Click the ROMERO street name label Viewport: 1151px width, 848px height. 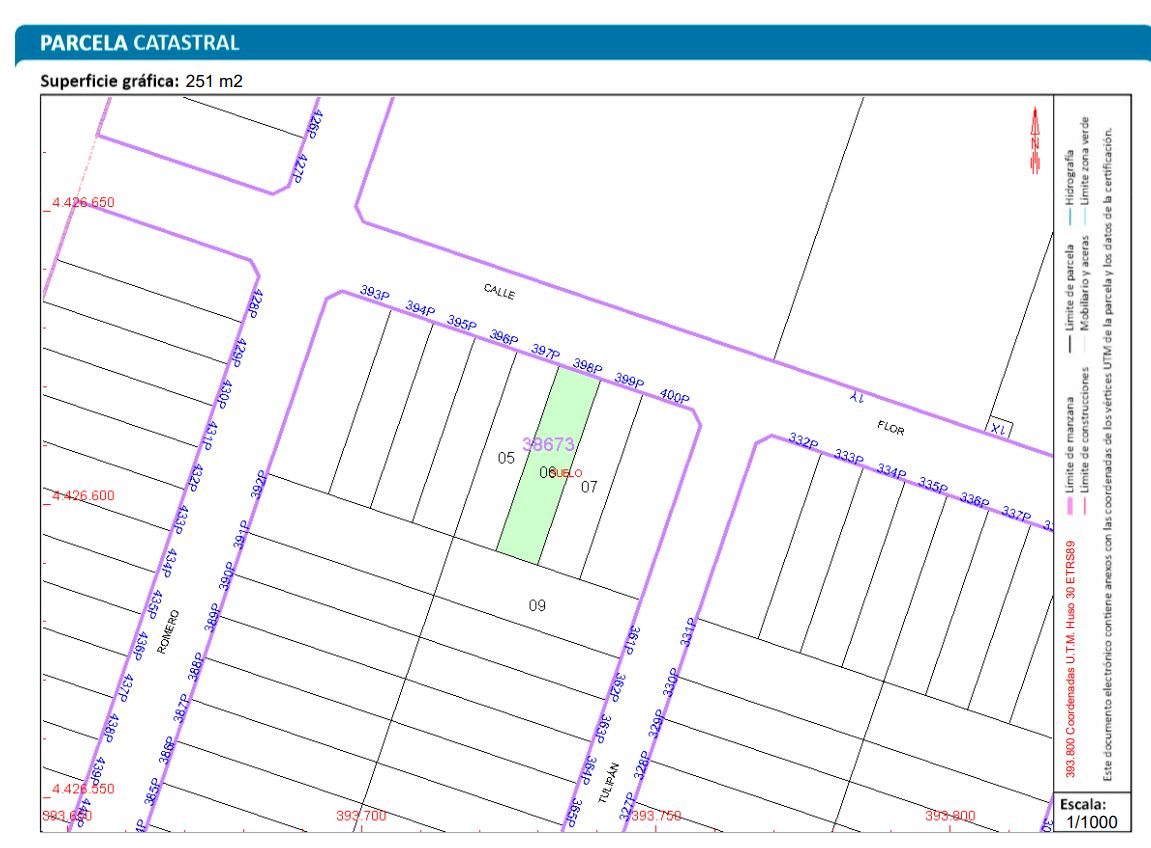166,629
